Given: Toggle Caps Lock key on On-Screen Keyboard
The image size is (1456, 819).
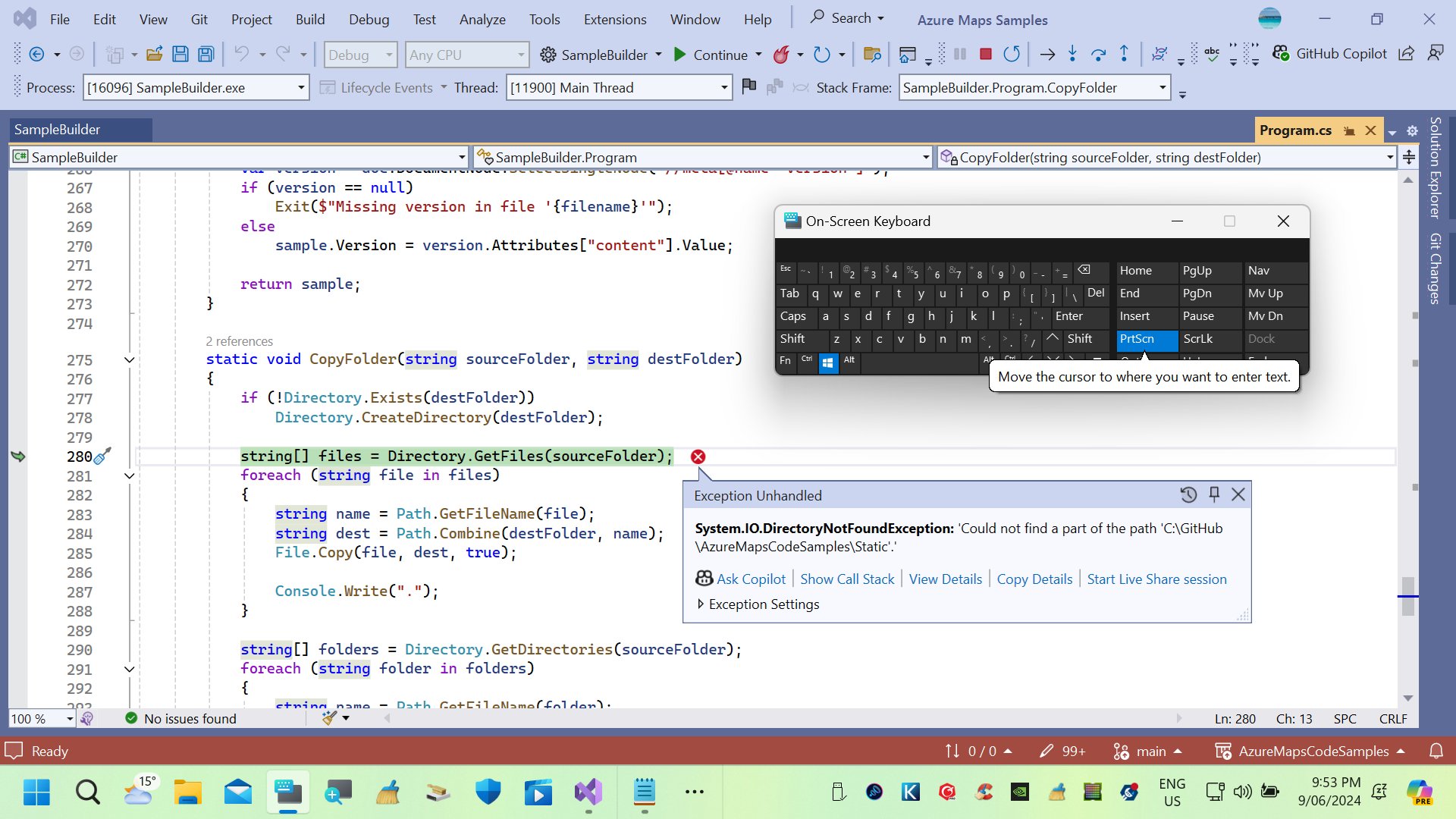Looking at the screenshot, I should pos(793,316).
